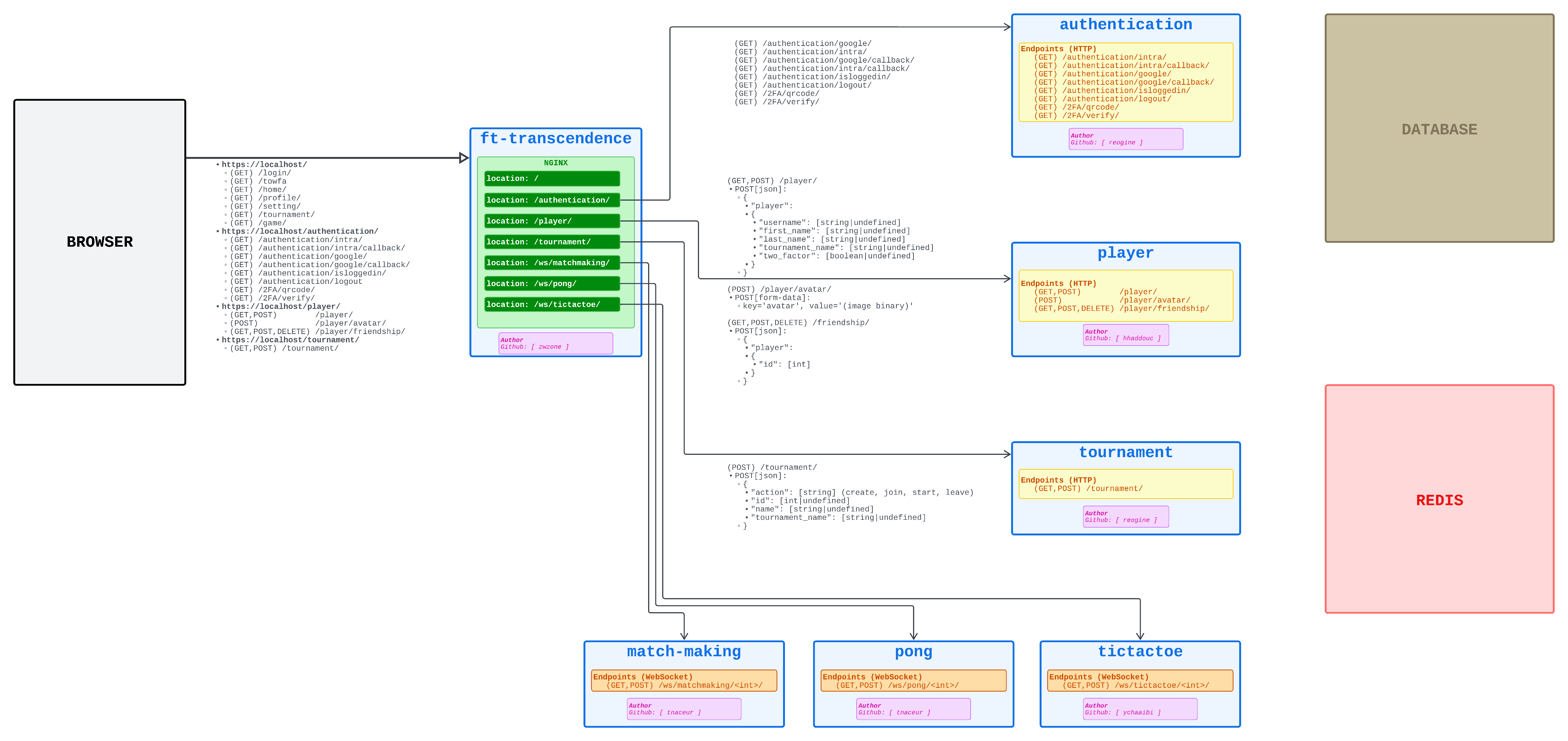Click the player Endpoints (HTTP) box
This screenshot has height=741, width=1568.
pos(1126,296)
